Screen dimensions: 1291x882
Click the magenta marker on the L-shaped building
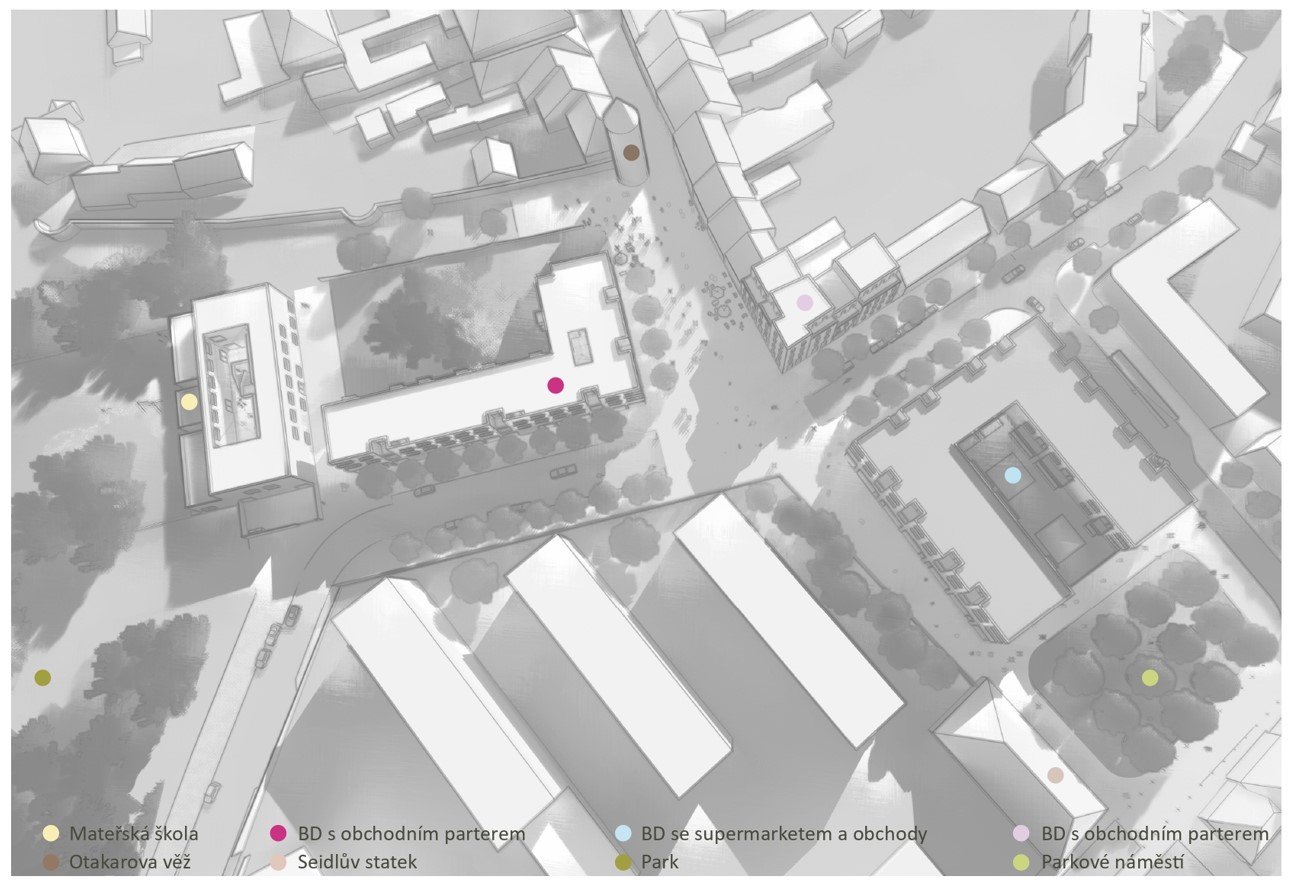[556, 385]
